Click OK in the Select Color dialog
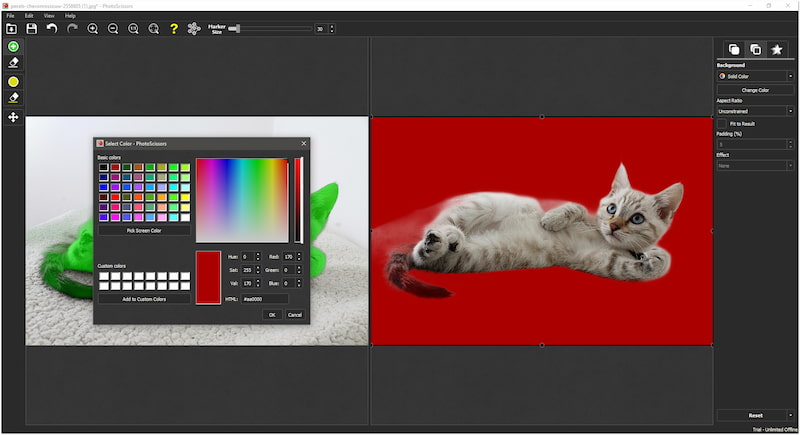 (271, 314)
